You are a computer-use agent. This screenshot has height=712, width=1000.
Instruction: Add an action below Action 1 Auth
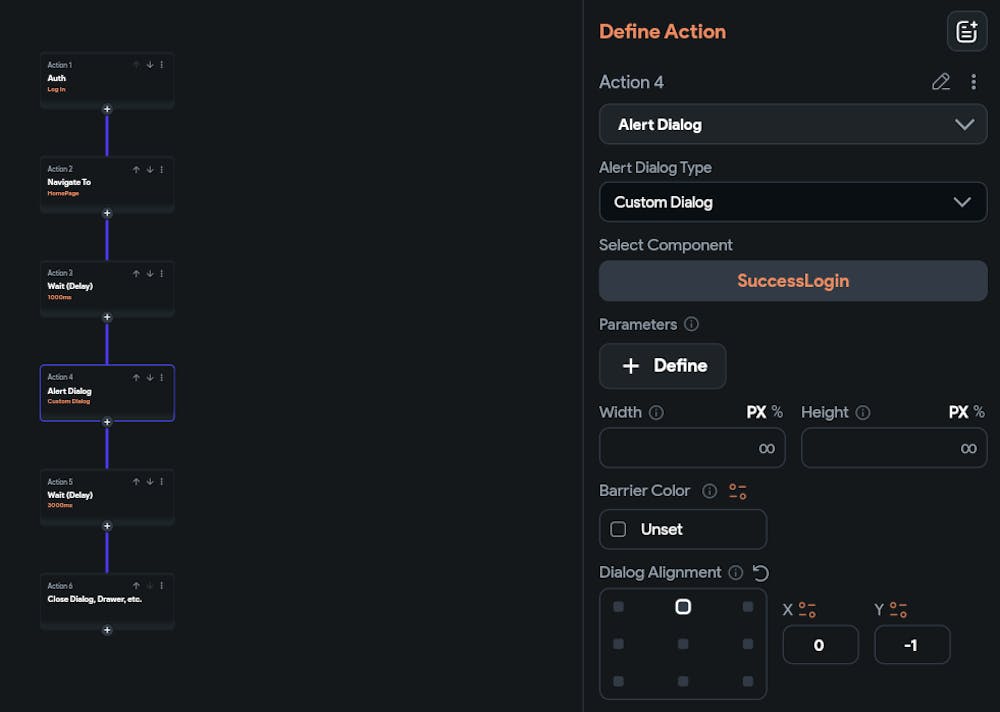pos(107,109)
